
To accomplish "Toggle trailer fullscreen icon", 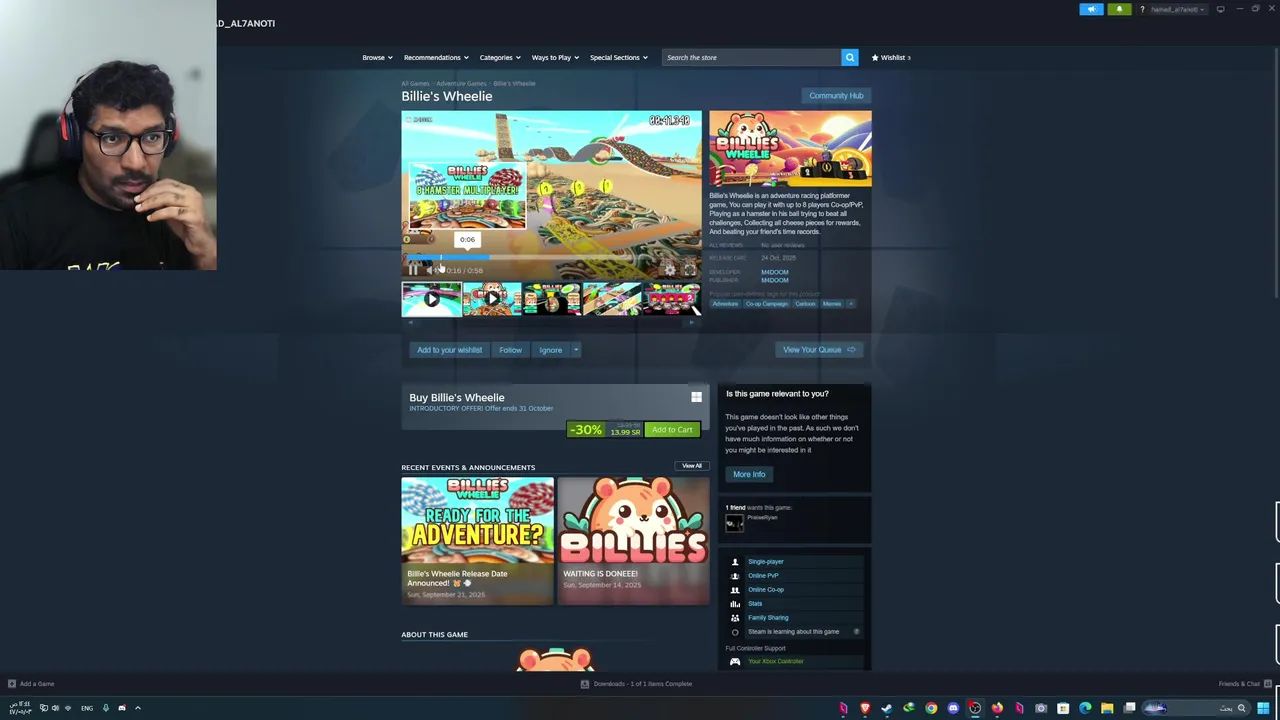I will click(x=689, y=270).
